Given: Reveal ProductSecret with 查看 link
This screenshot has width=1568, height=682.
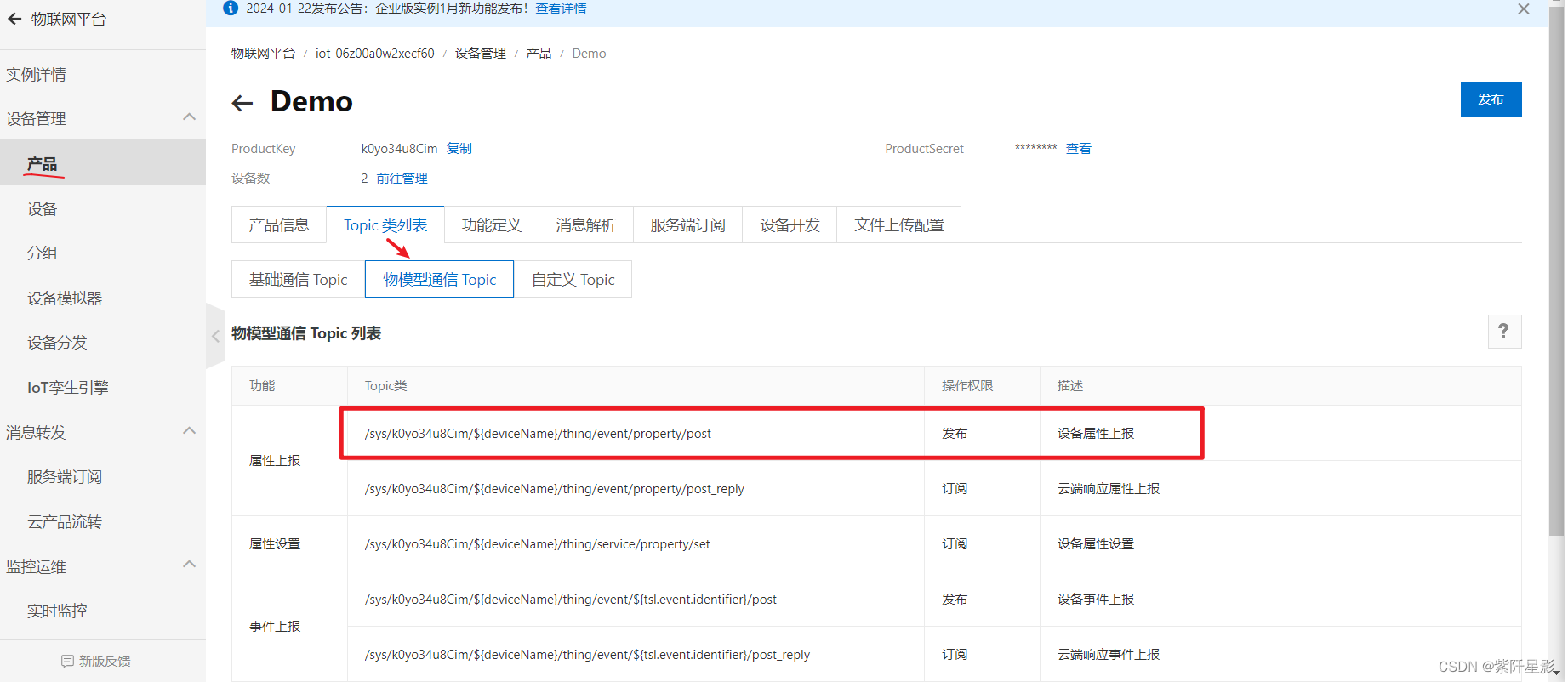Looking at the screenshot, I should (1079, 149).
